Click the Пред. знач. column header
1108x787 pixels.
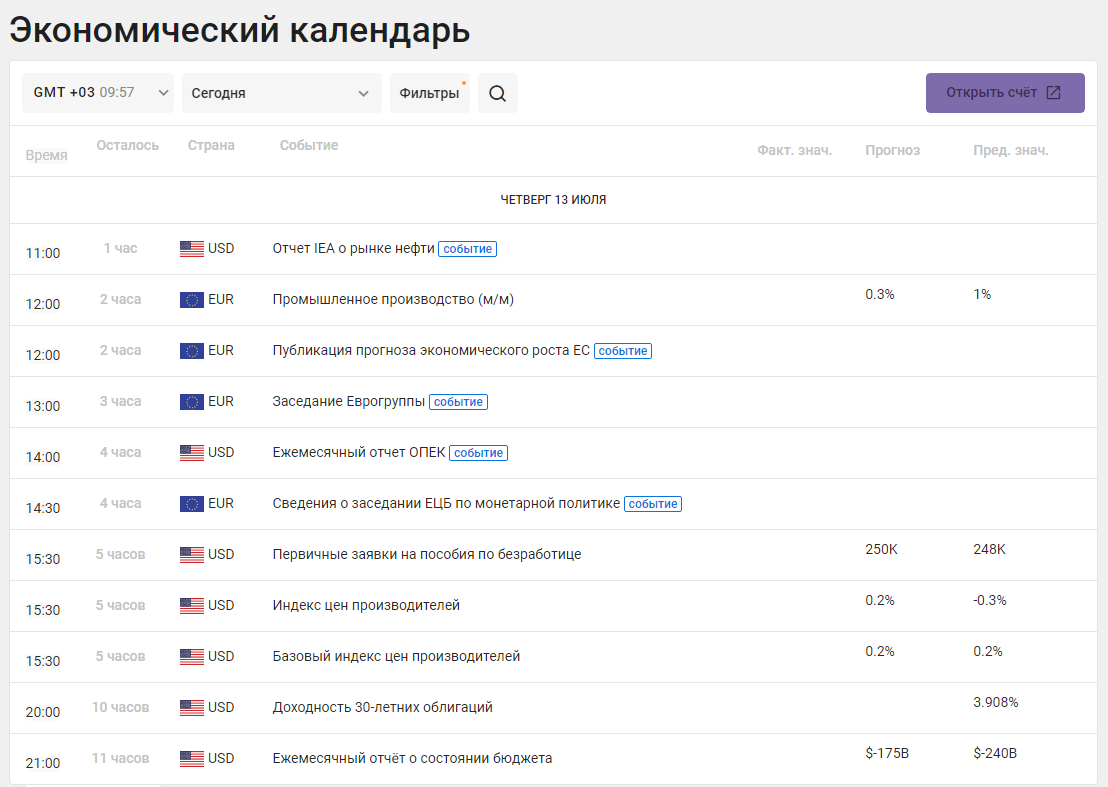pyautogui.click(x=1010, y=150)
